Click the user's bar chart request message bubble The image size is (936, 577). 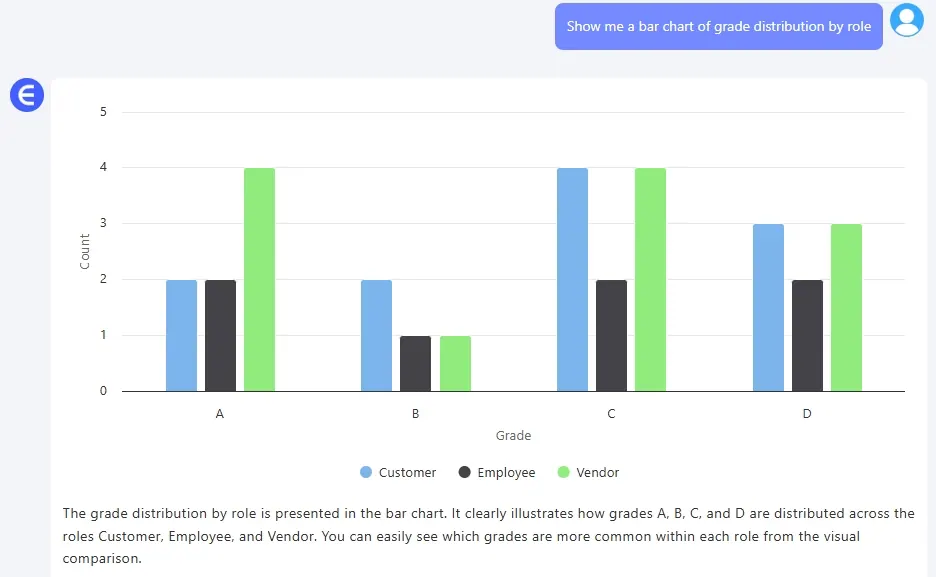[x=718, y=27]
